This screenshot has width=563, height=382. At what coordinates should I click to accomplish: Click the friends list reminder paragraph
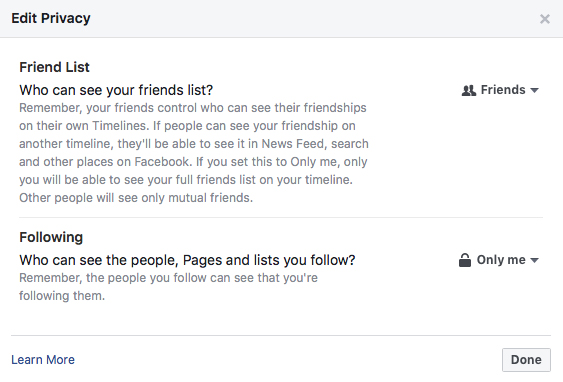194,153
